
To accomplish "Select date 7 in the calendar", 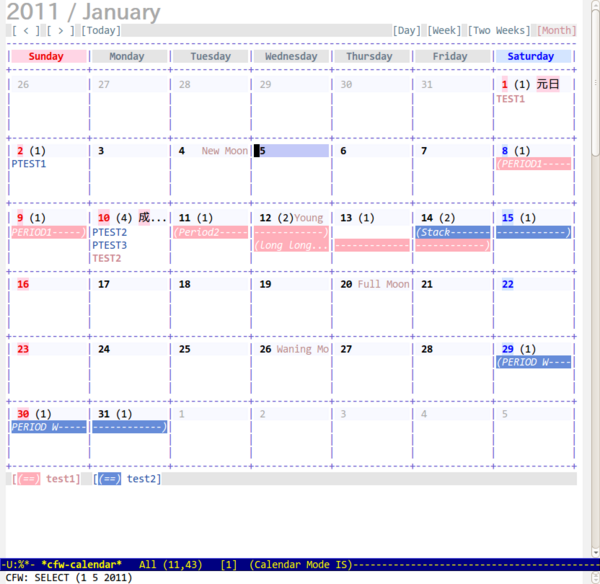I will click(x=424, y=151).
